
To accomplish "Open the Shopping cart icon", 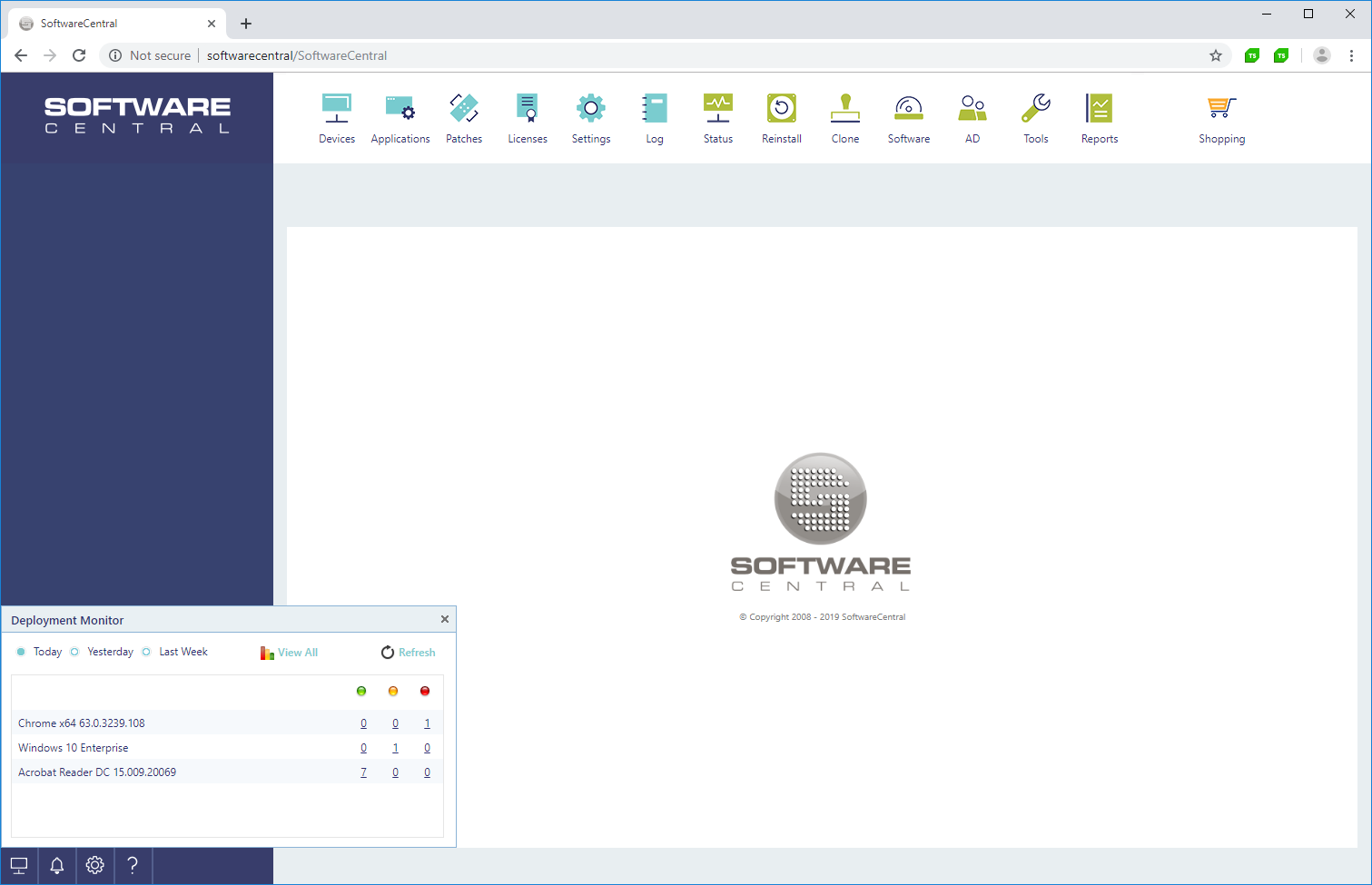I will click(x=1221, y=118).
